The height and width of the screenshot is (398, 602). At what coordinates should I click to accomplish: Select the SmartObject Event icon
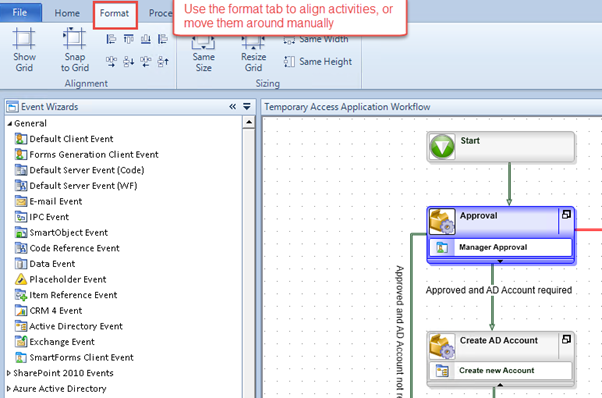coord(21,232)
